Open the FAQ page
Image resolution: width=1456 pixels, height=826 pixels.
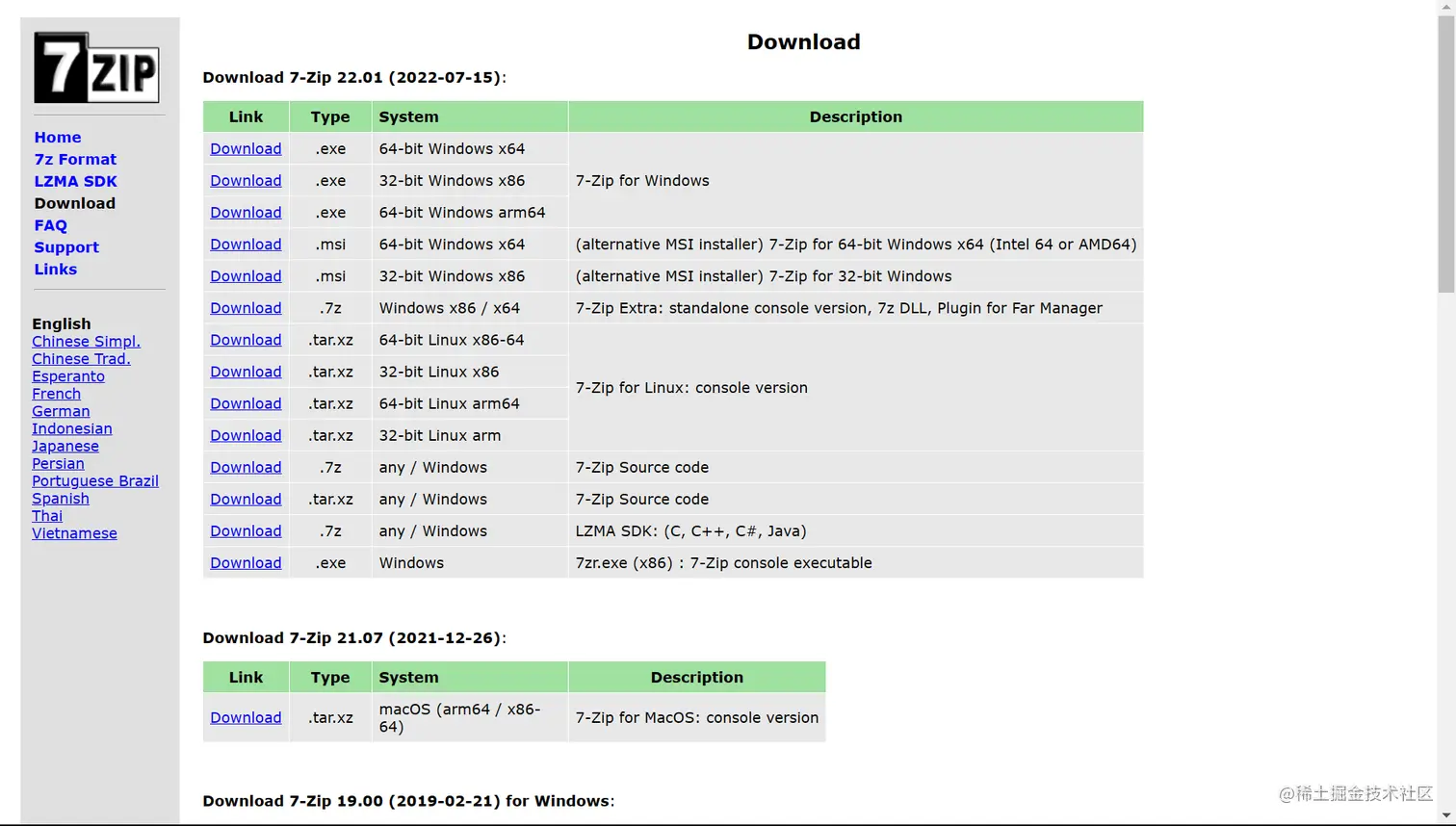point(50,225)
